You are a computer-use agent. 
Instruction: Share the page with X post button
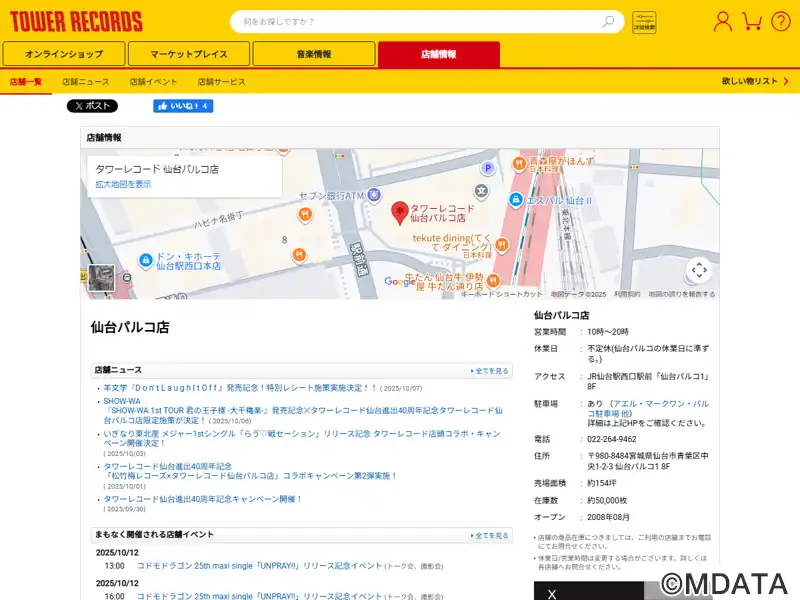click(x=92, y=106)
